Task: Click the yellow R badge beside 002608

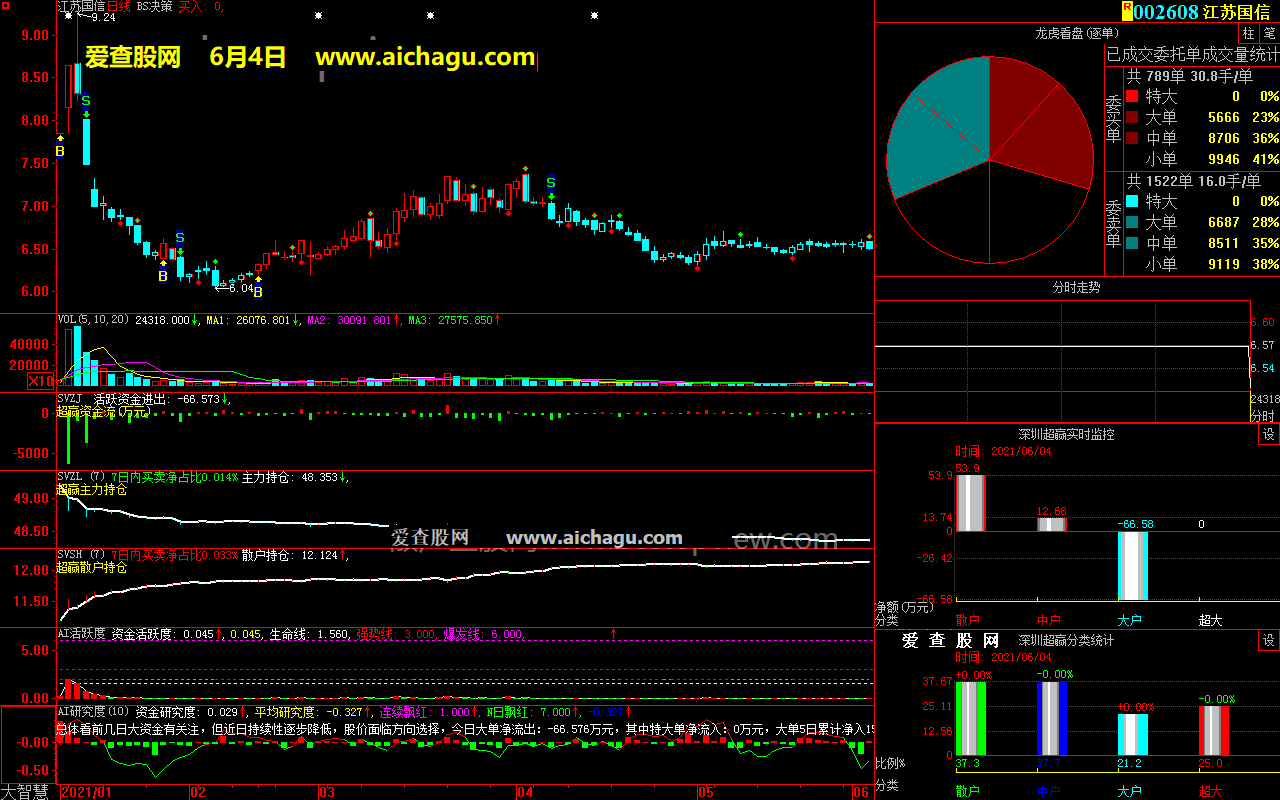Action: pyautogui.click(x=1128, y=10)
